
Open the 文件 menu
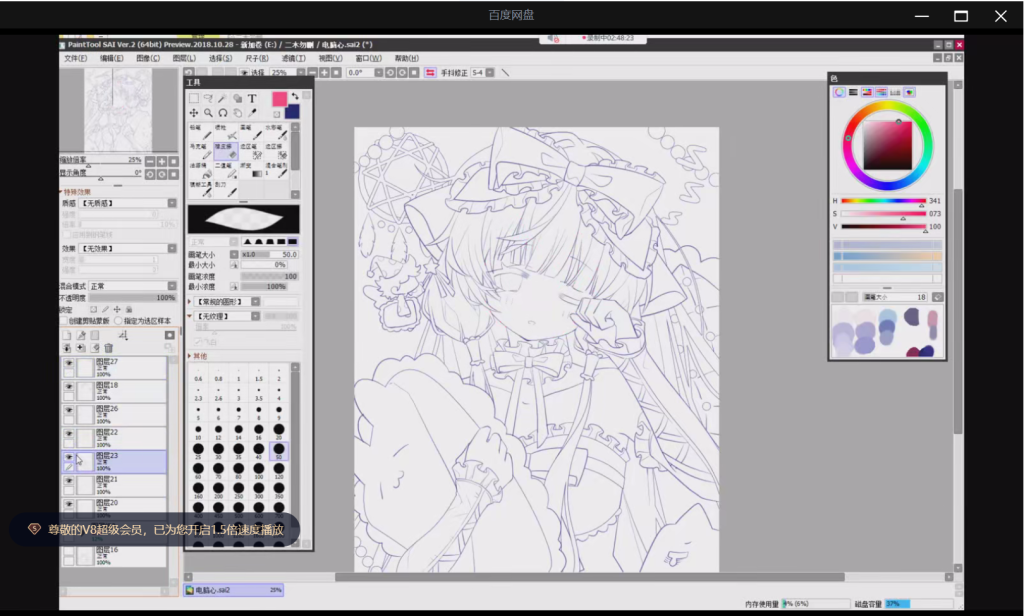(75, 58)
